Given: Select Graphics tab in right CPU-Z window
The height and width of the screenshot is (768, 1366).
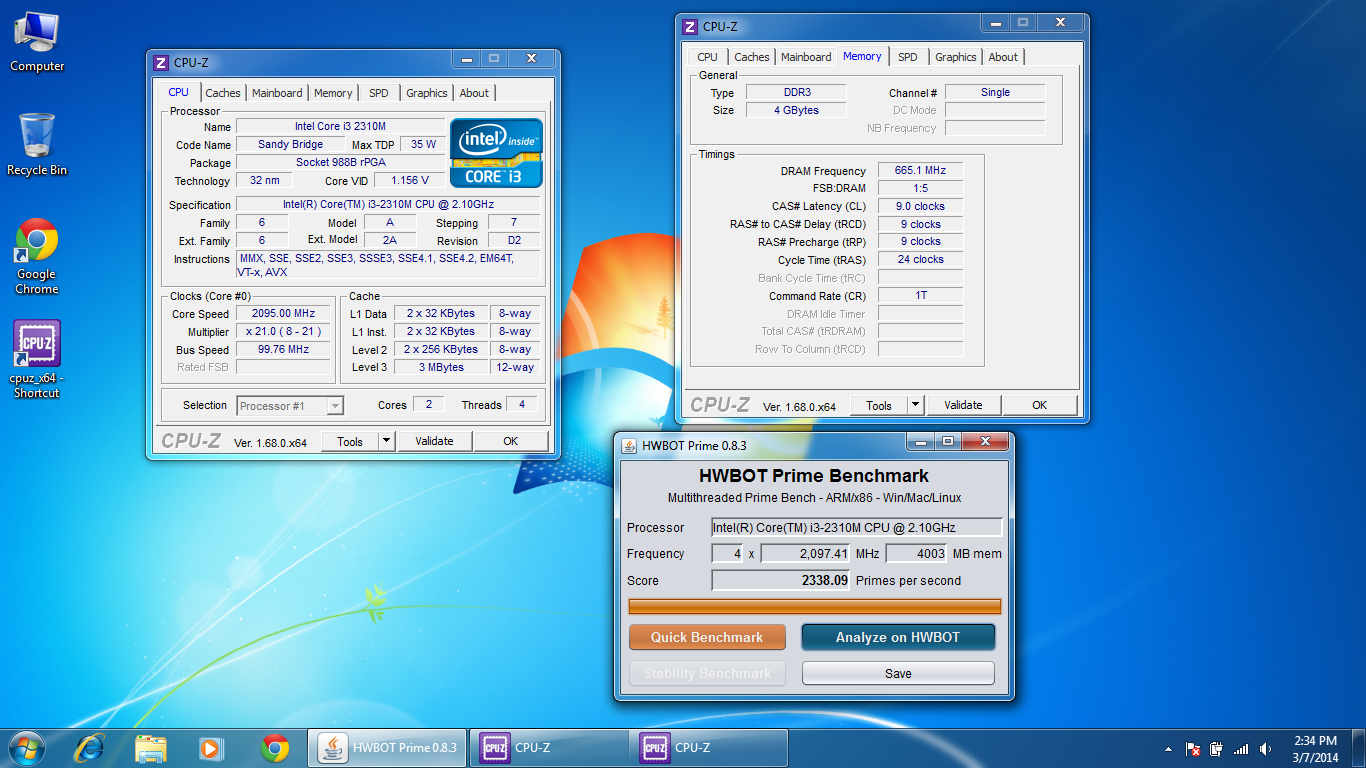Looking at the screenshot, I should click(x=956, y=57).
